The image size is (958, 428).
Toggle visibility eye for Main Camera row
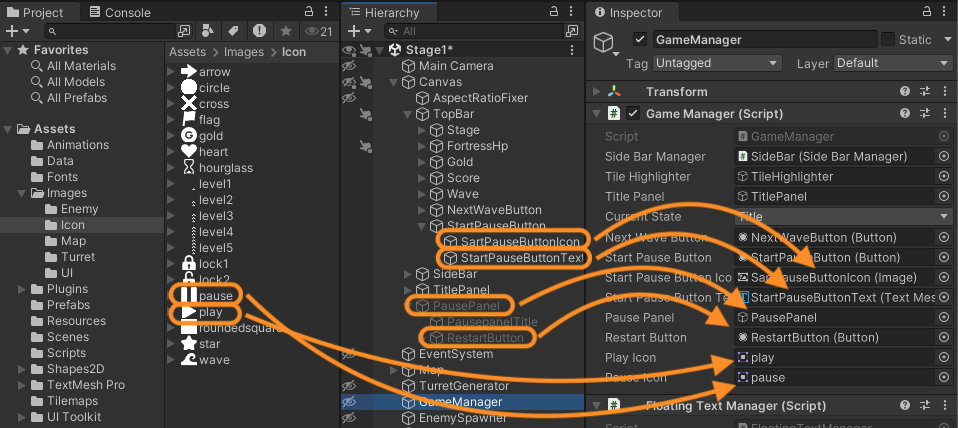tap(349, 66)
